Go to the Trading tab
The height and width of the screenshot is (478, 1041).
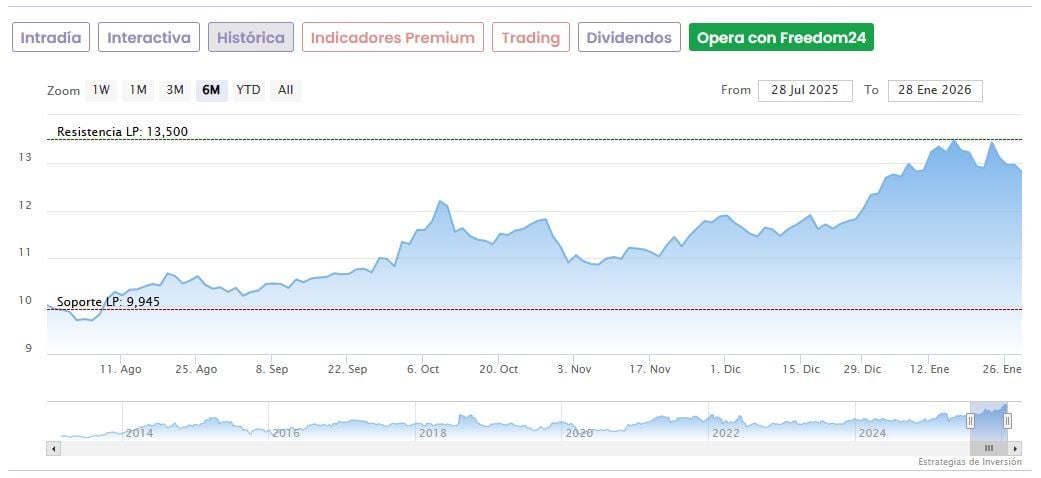531,38
